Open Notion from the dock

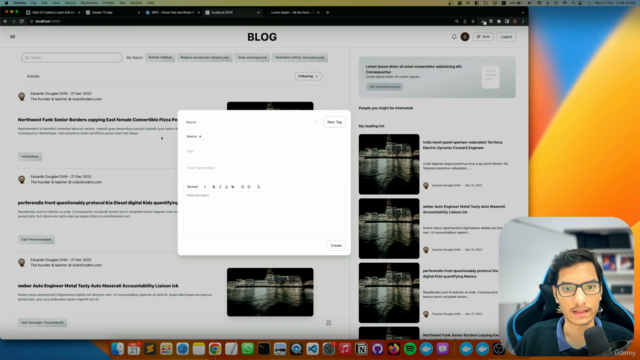point(361,349)
